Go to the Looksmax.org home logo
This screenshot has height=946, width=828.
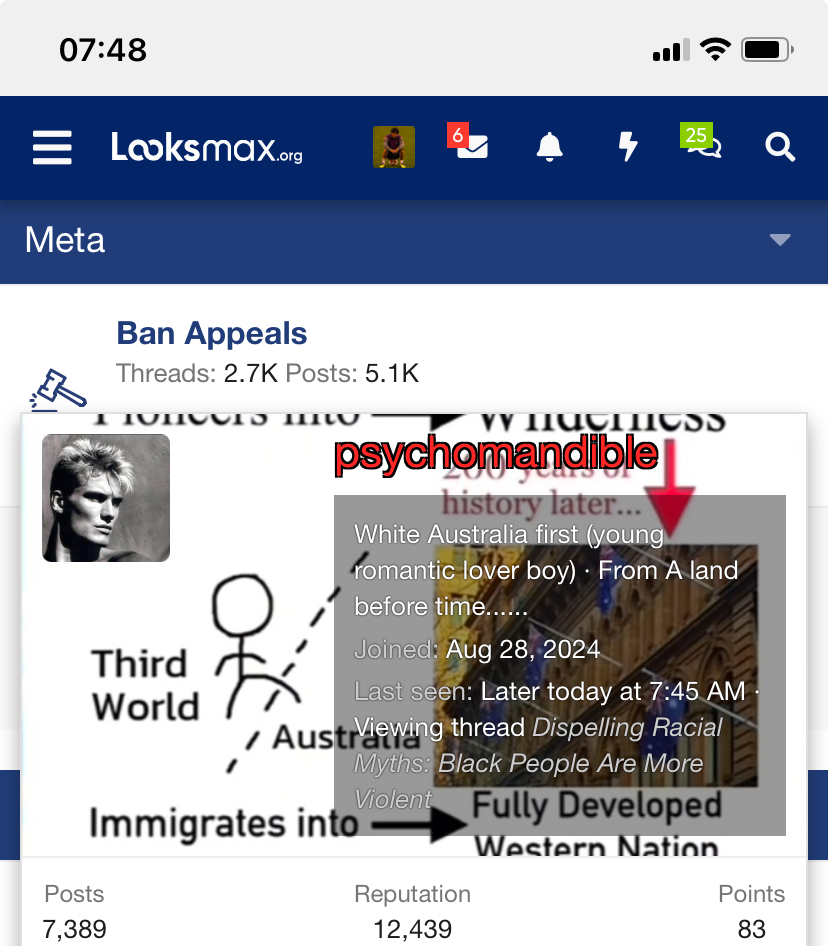click(206, 147)
